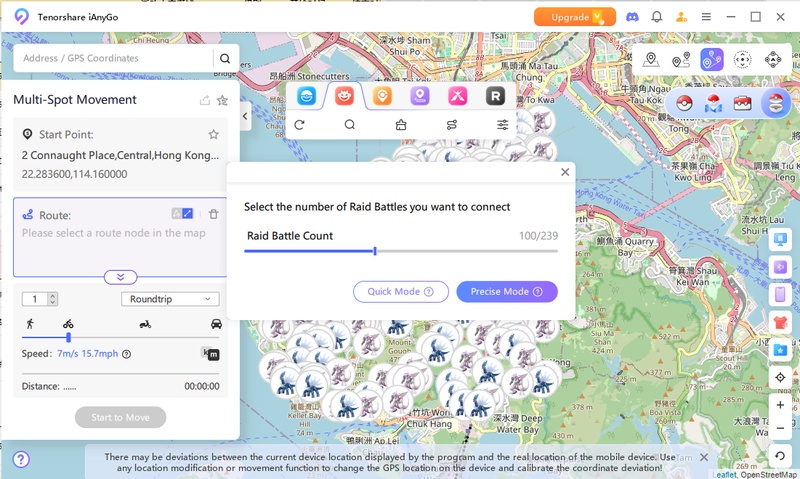This screenshot has width=800, height=479.
Task: Click the Upgrade button
Action: coord(574,17)
